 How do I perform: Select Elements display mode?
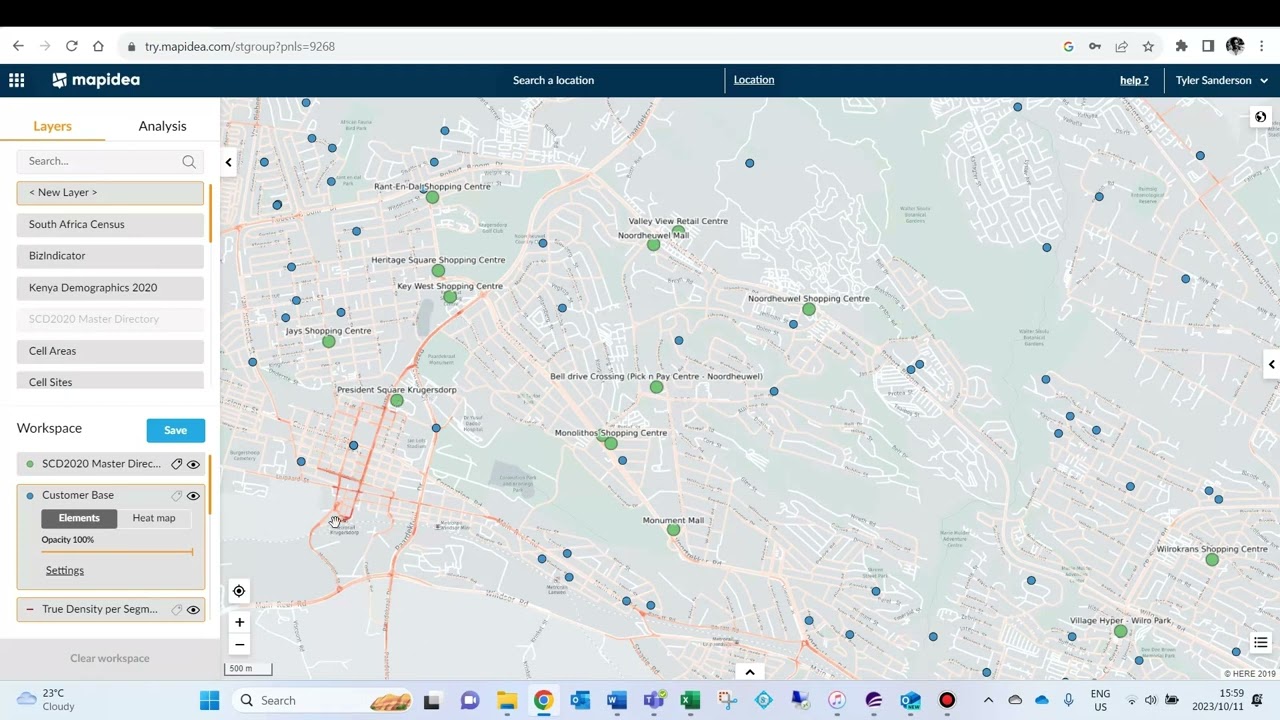[x=79, y=518]
